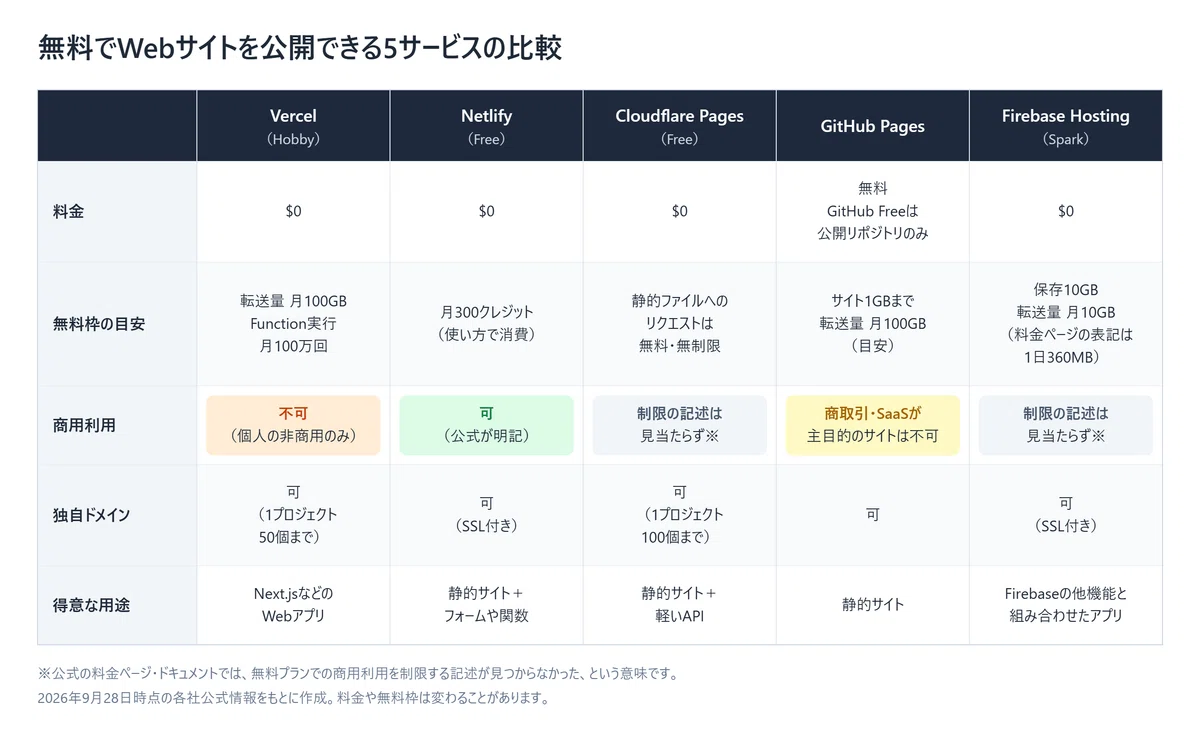Screen dimensions: 1200x729
Task: Click the 静的サイト+軽いAPI cell
Action: tap(679, 605)
